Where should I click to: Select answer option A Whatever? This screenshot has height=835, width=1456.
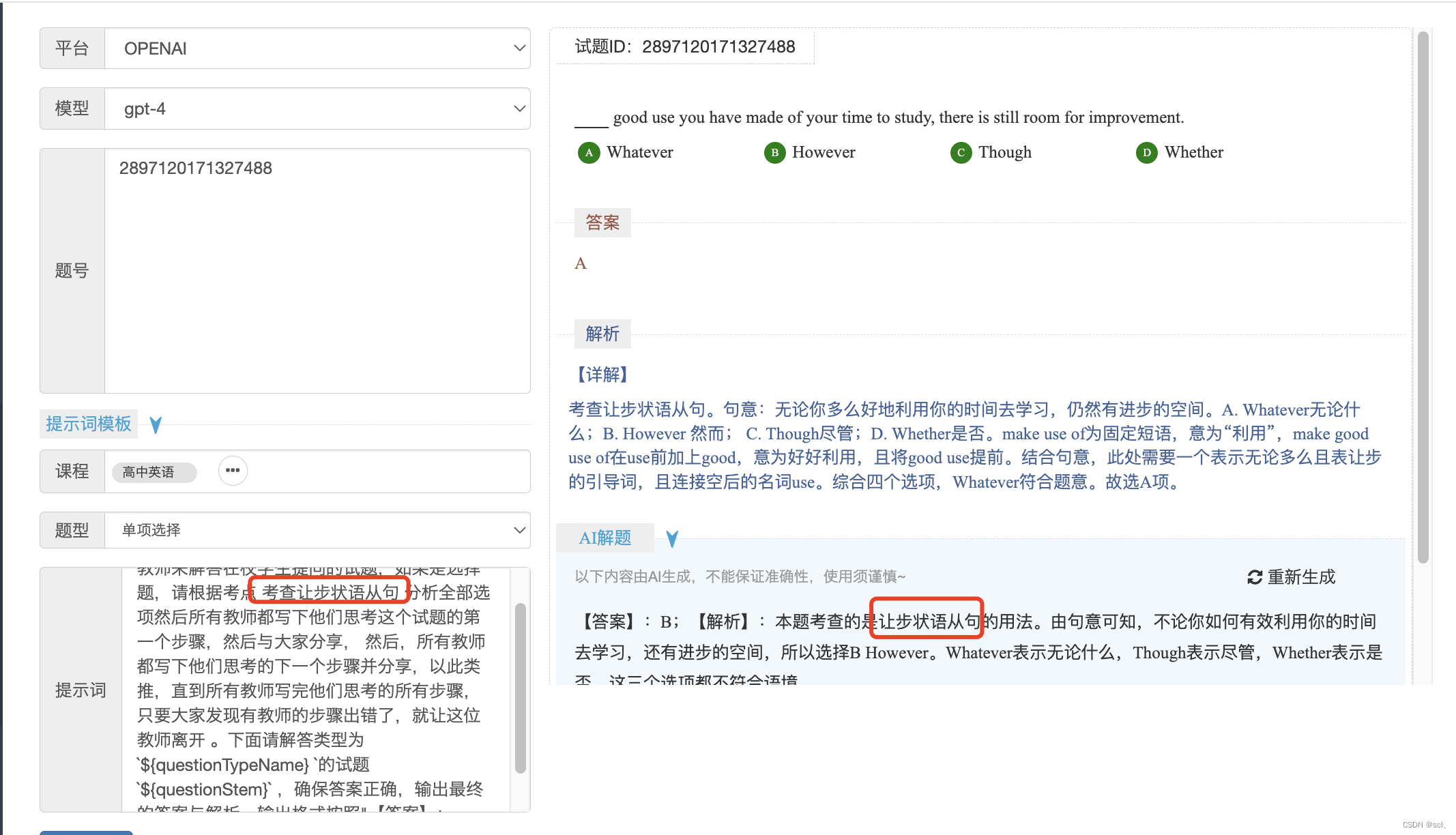click(x=589, y=152)
